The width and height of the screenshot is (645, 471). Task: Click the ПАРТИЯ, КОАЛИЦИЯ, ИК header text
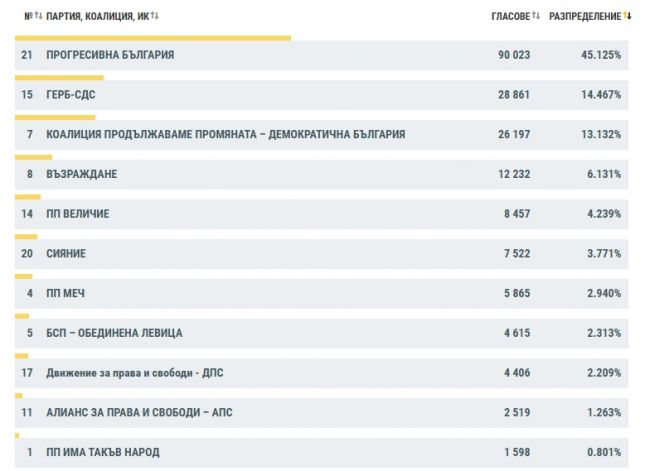(x=97, y=16)
